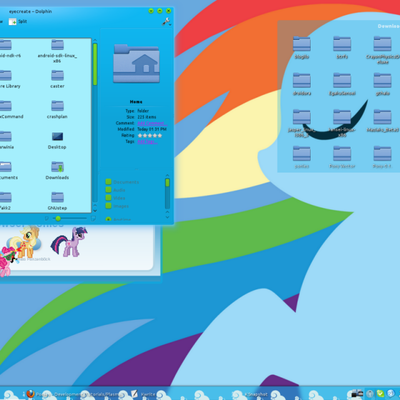Select the Anytime radio option
This screenshot has height=400, width=400.
[108, 219]
